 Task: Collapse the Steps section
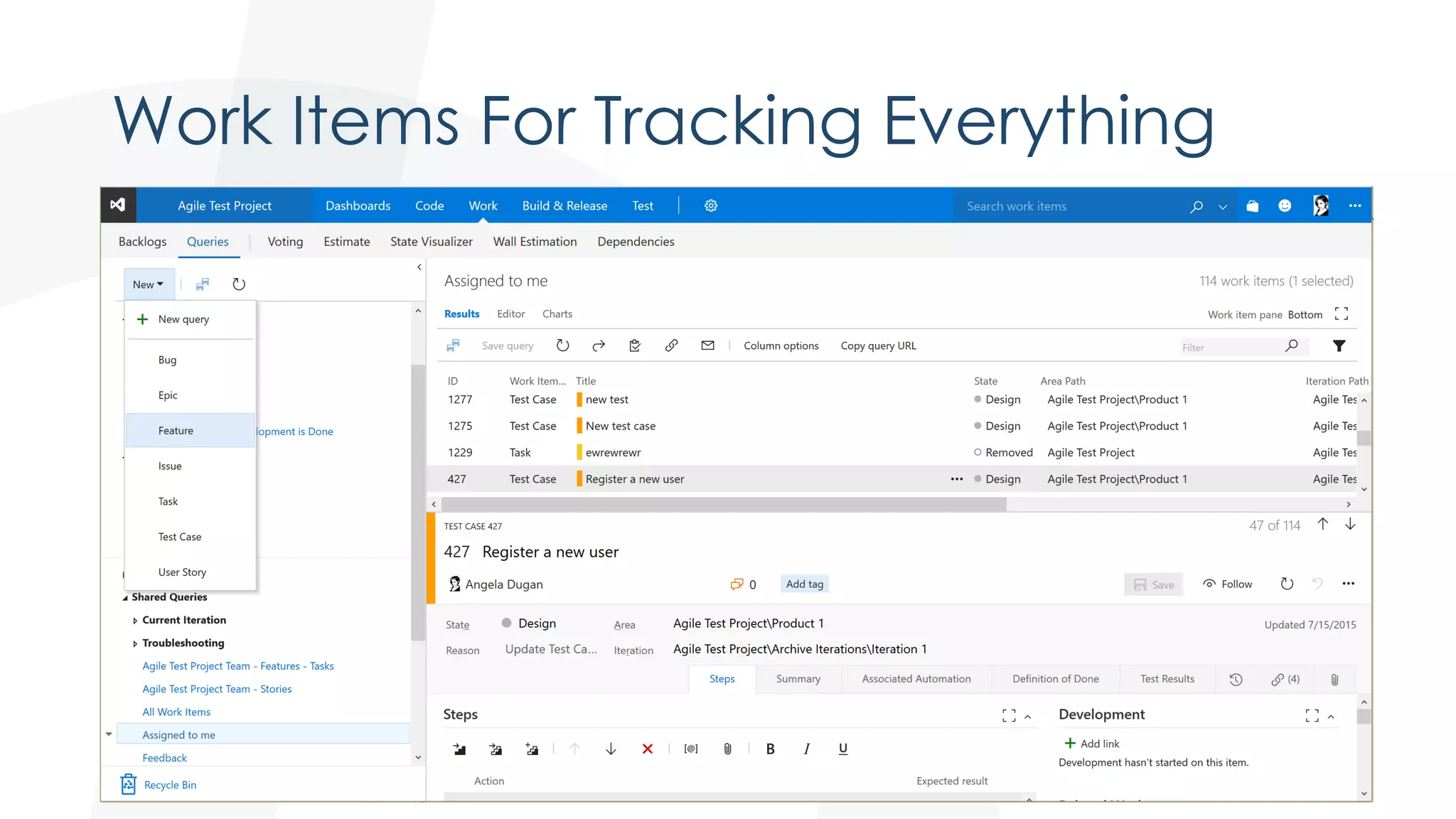click(x=1028, y=717)
